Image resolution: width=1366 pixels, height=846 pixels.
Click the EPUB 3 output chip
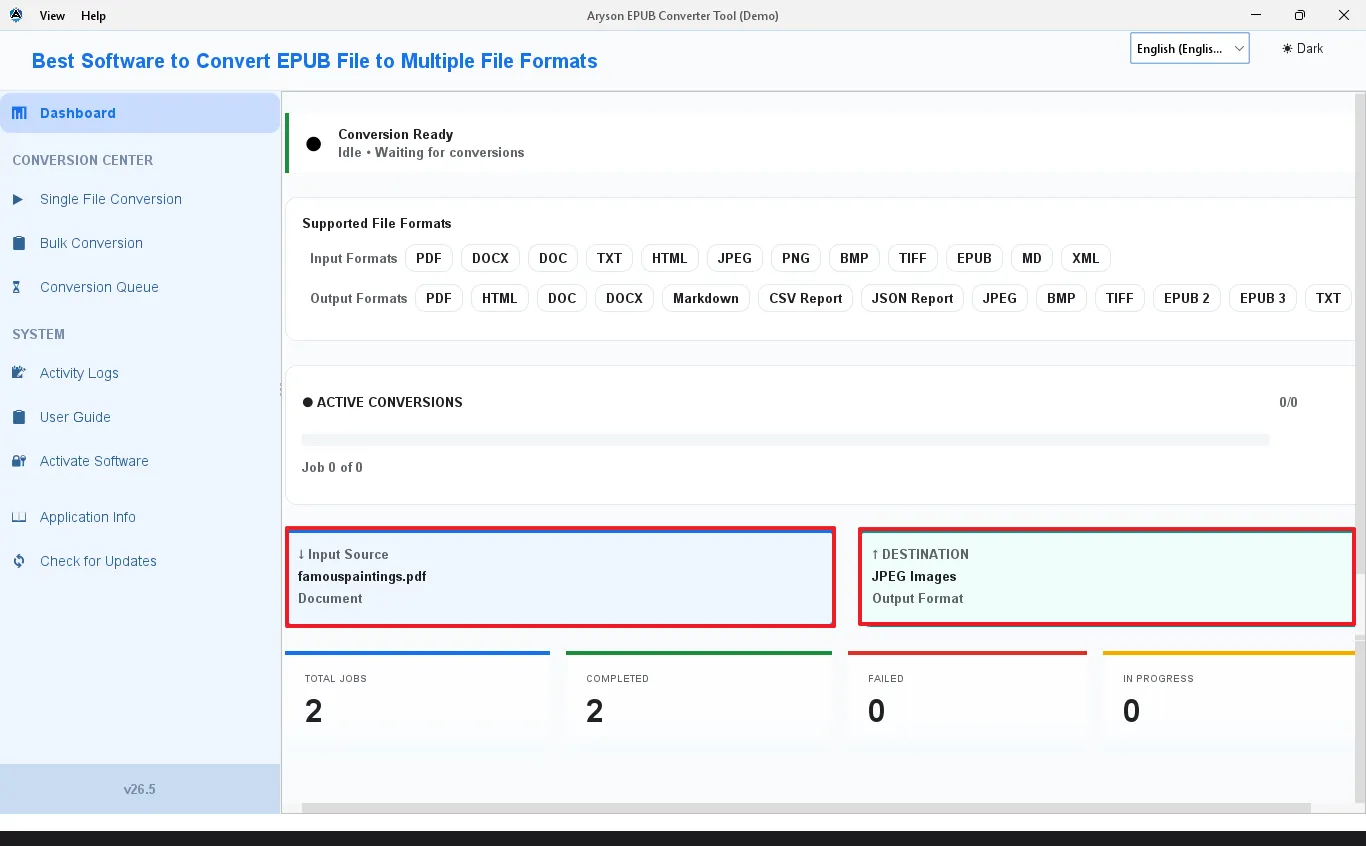(1263, 298)
